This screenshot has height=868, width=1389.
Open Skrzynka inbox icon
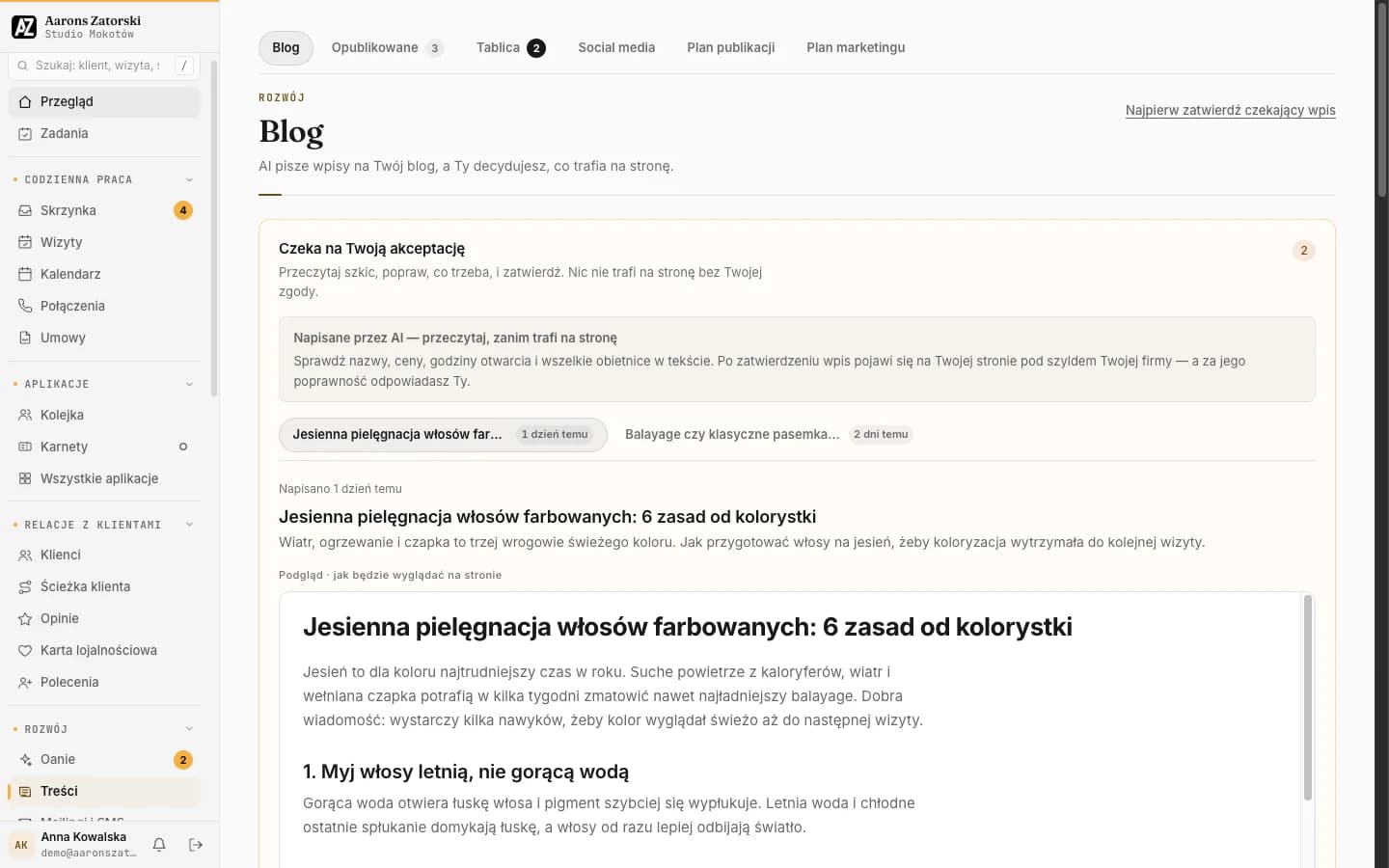[x=25, y=210]
